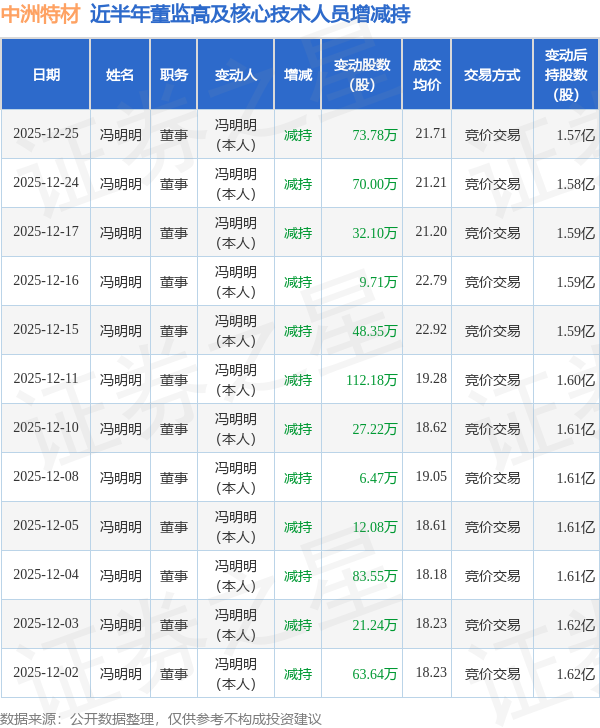Click date cell 2025-12-08
The height and width of the screenshot is (728, 600).
point(46,476)
